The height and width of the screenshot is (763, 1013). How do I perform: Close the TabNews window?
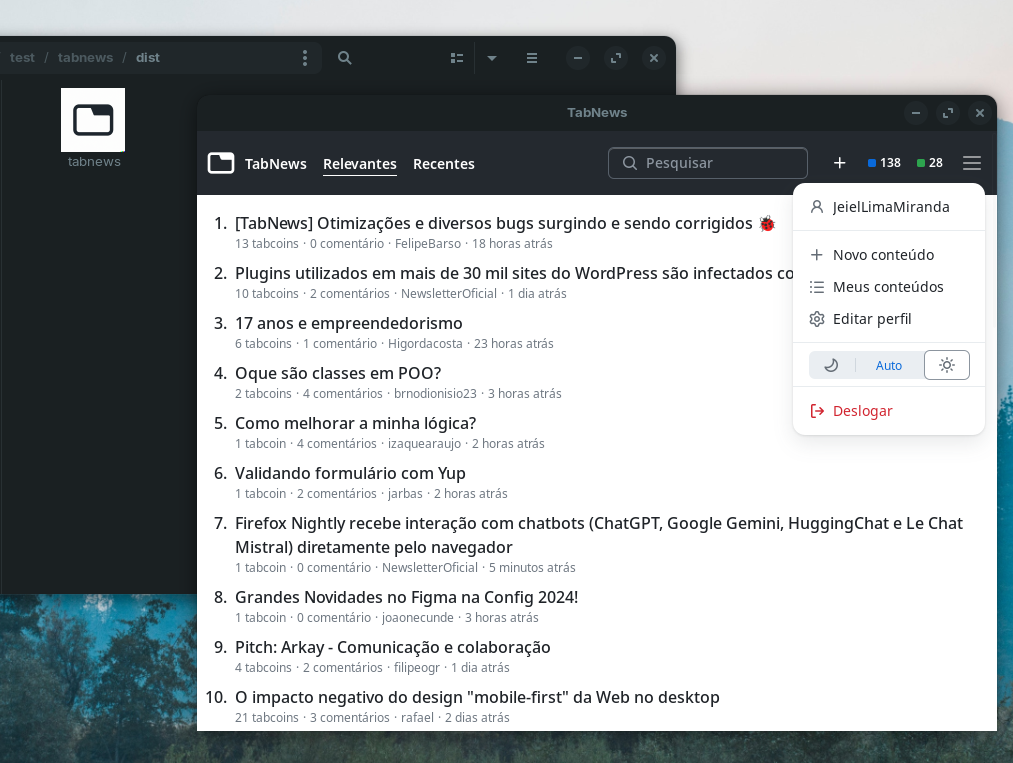979,113
